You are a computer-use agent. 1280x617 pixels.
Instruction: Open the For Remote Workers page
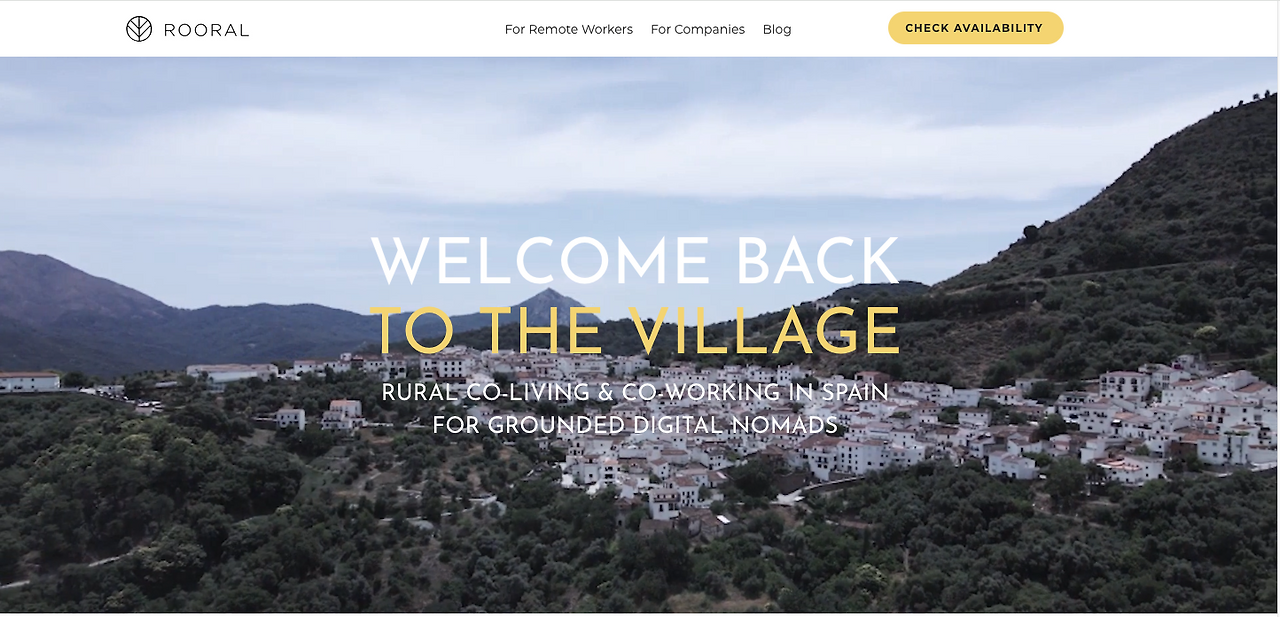point(569,29)
